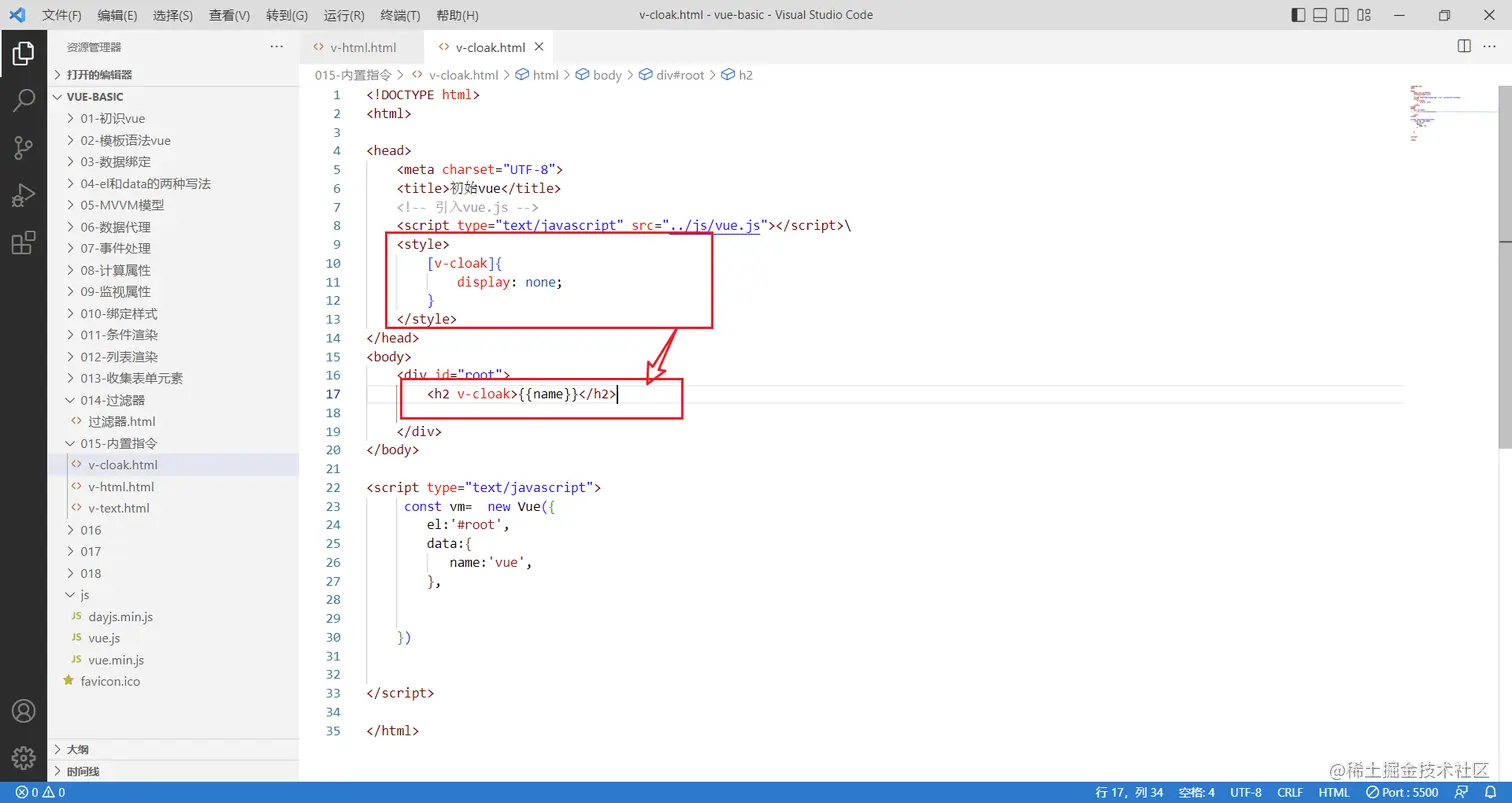This screenshot has width=1512, height=803.
Task: Change file encoding UTF-8
Action: [x=1246, y=792]
